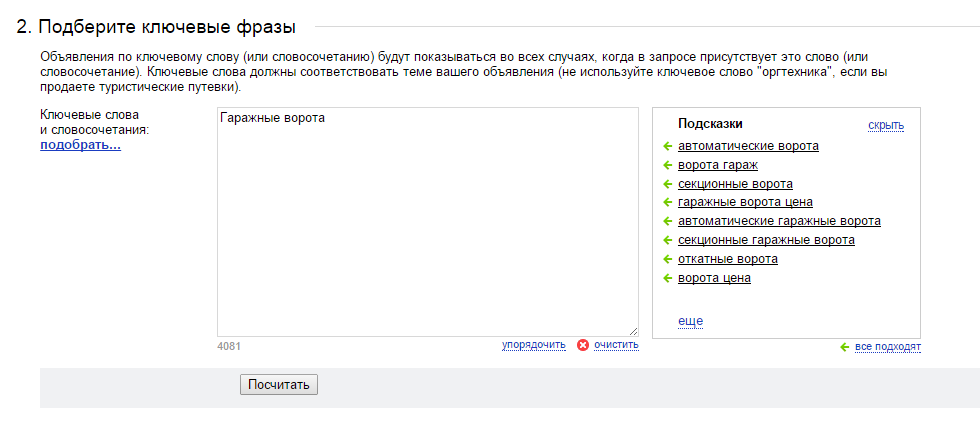Click green arrow next to откатные ворота

click(x=668, y=259)
